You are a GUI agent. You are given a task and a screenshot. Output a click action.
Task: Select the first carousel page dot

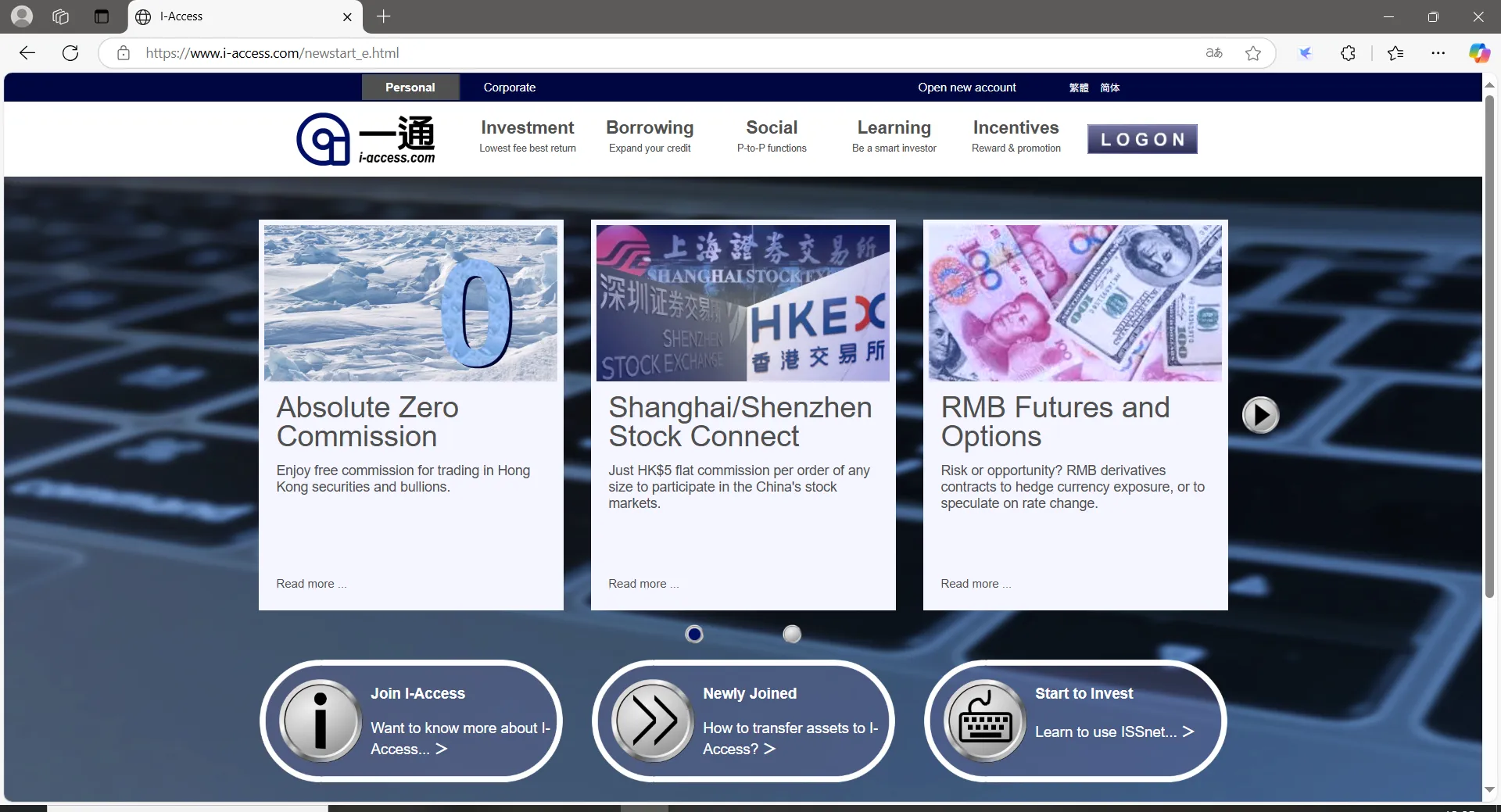694,634
